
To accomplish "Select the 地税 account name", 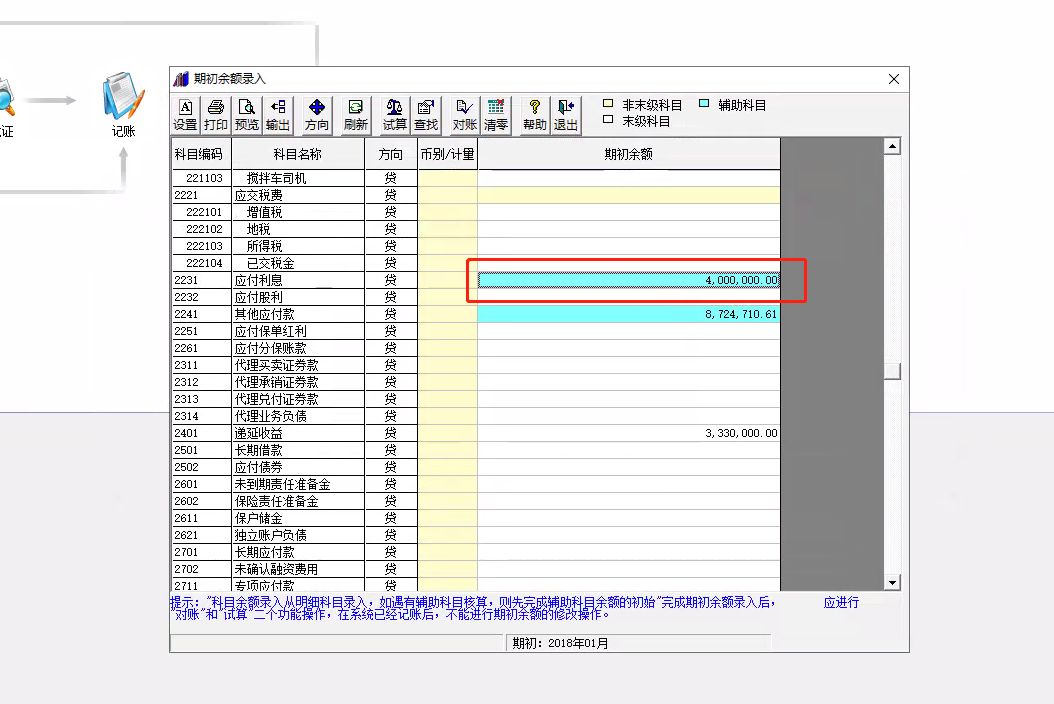I will pos(258,229).
